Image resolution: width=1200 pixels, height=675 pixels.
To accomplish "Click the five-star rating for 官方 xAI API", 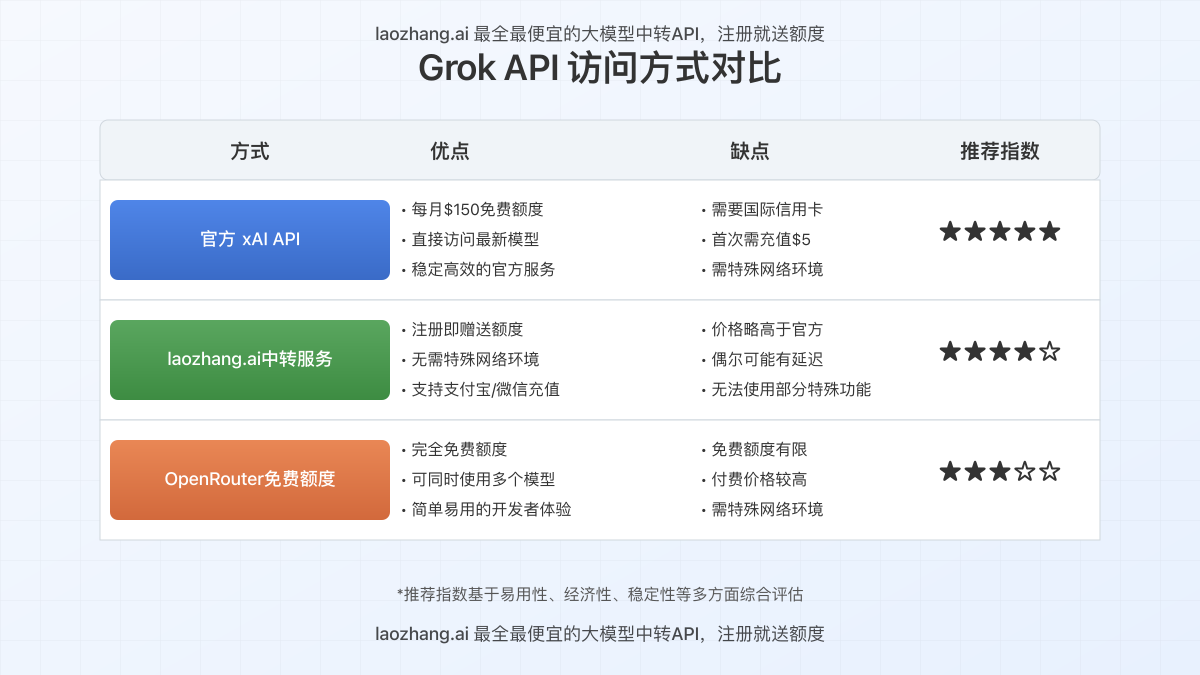I will coord(1000,232).
